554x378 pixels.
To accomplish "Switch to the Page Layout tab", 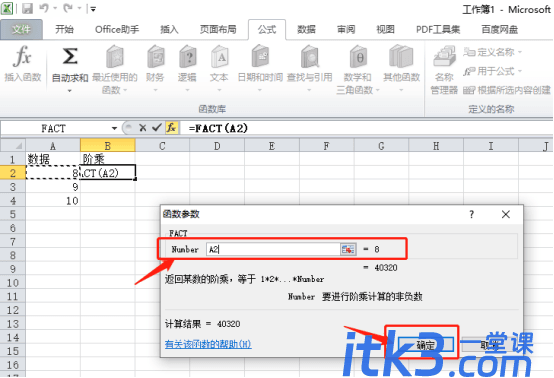I will tap(218, 30).
